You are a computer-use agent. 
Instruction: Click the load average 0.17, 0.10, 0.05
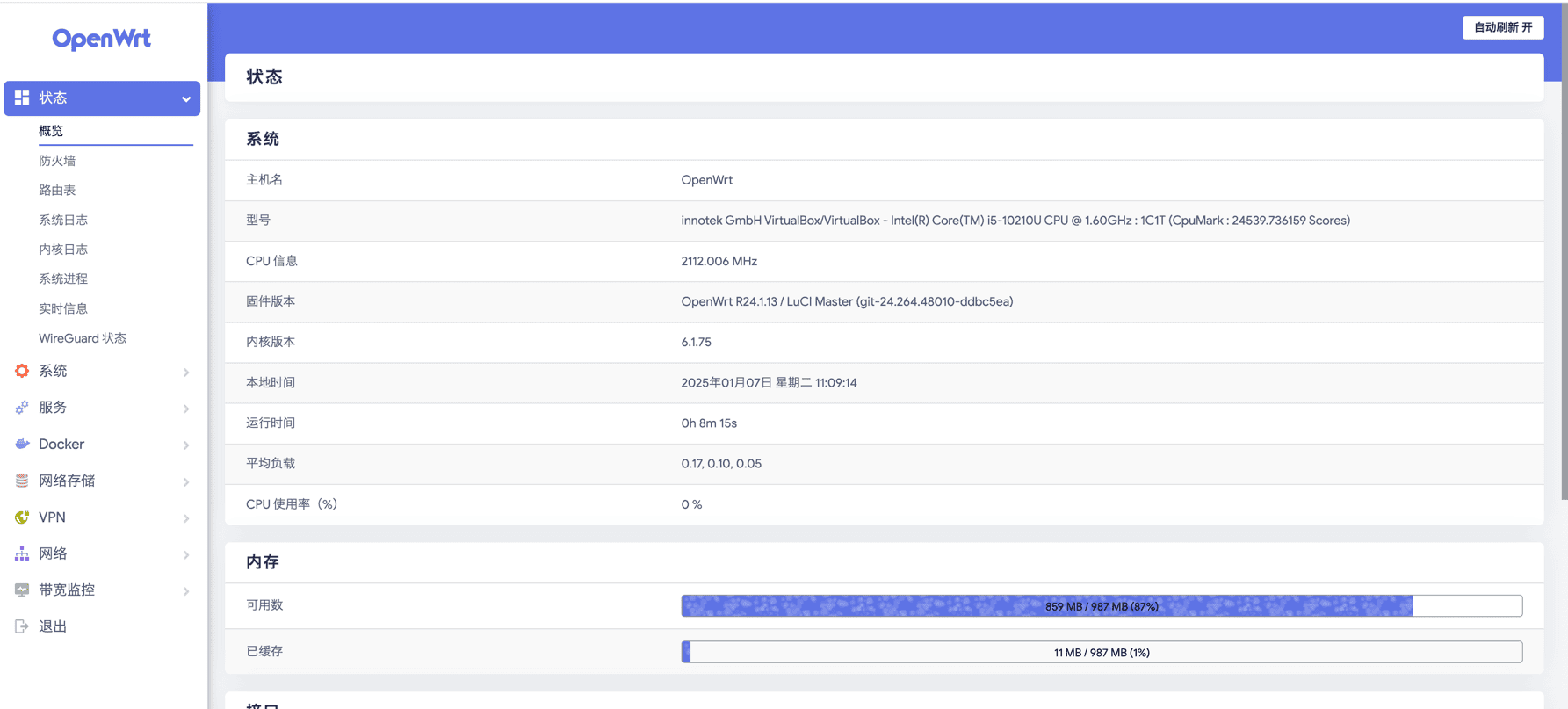[721, 463]
